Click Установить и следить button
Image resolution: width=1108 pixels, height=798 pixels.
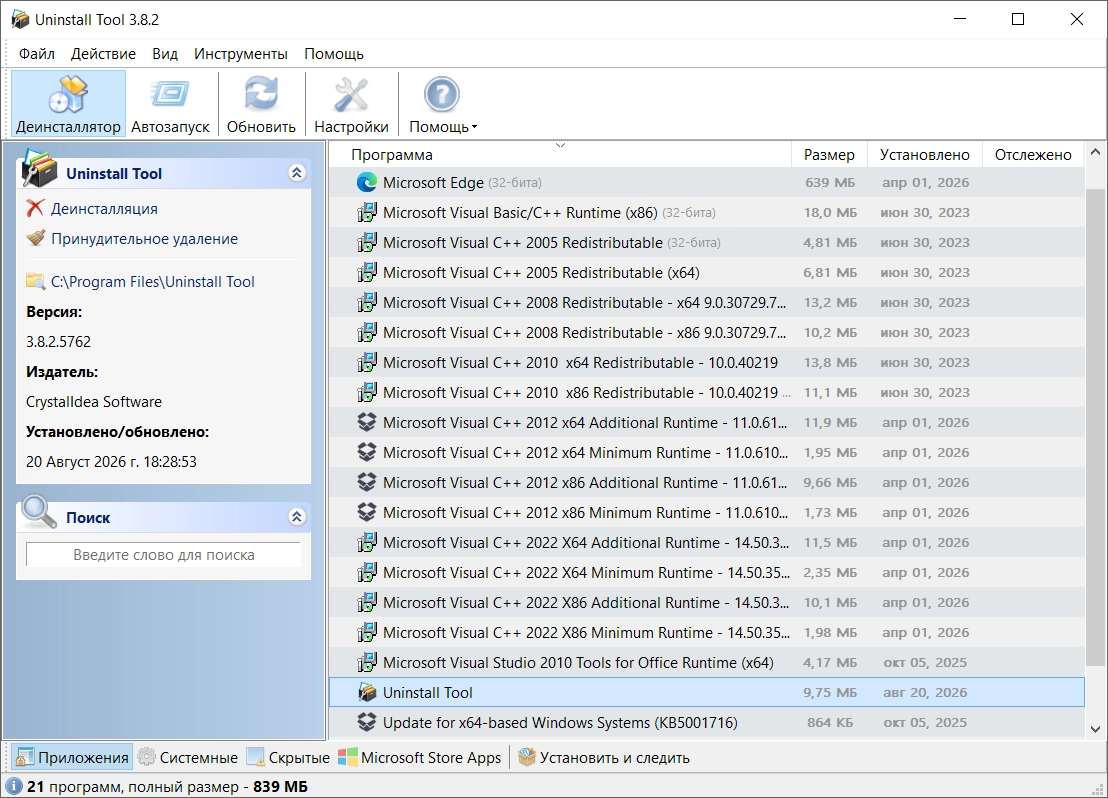coord(603,758)
